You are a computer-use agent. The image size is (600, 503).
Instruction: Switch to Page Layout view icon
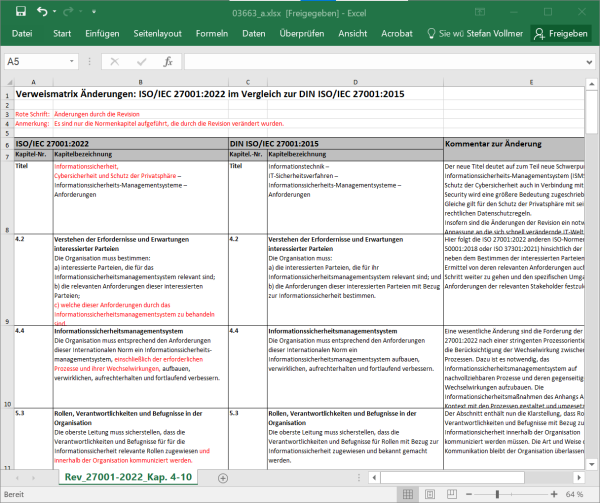431,495
